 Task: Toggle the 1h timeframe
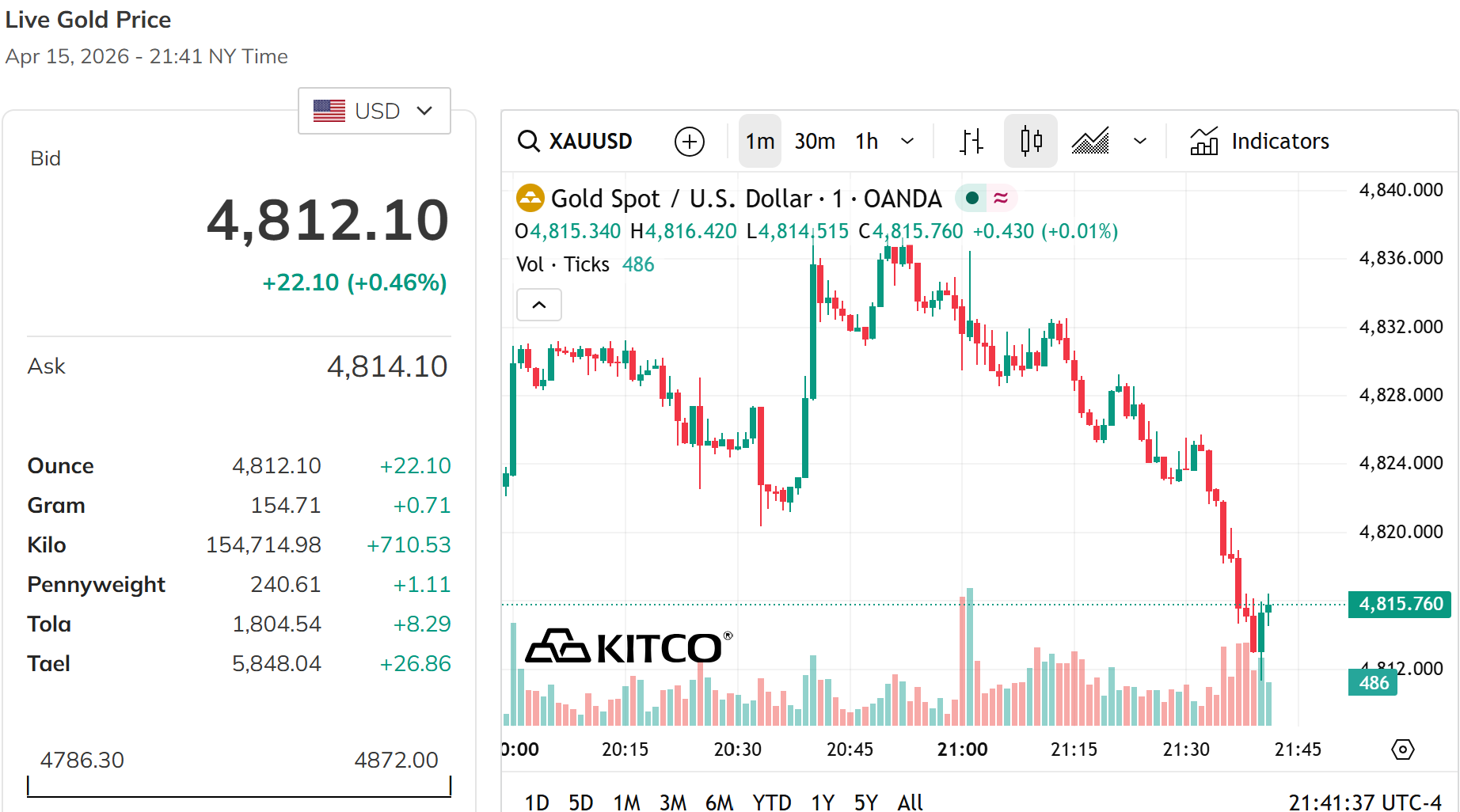[x=867, y=141]
